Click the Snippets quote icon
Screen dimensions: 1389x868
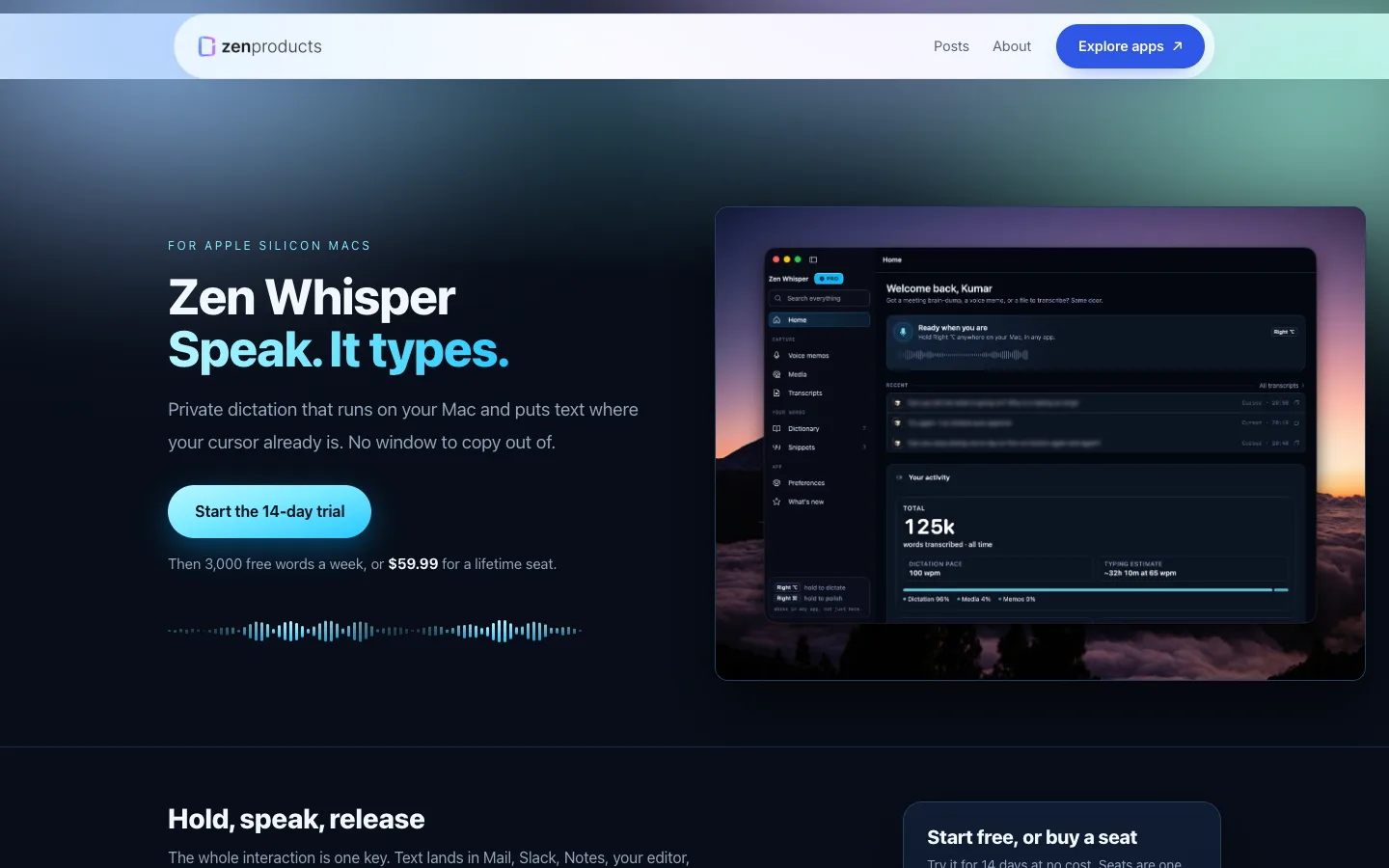click(x=776, y=448)
